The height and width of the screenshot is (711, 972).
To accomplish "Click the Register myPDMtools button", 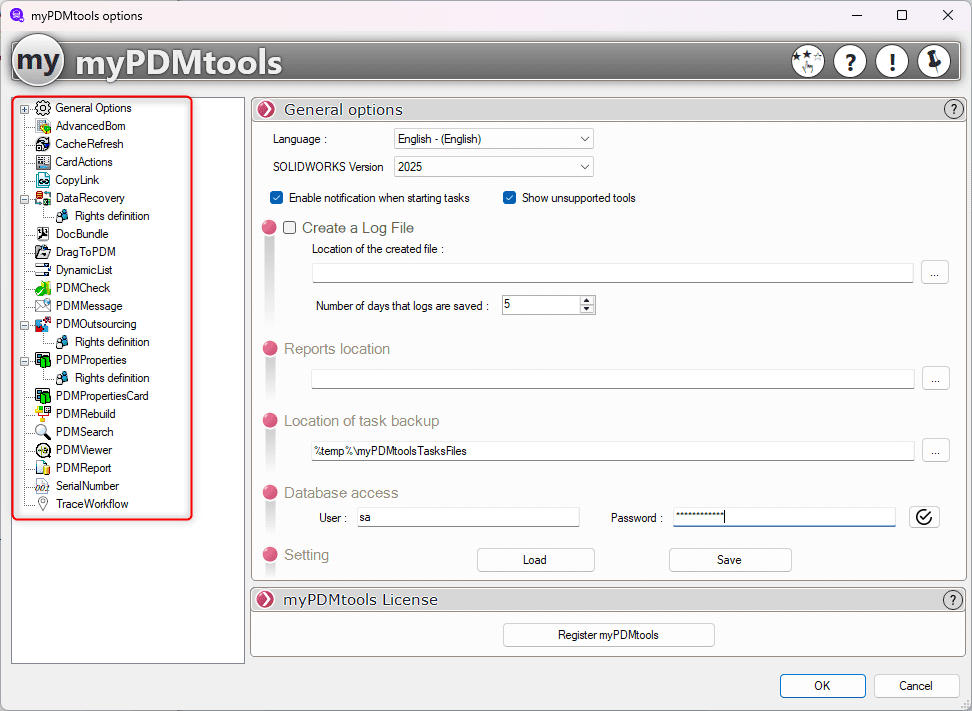I will coord(608,634).
